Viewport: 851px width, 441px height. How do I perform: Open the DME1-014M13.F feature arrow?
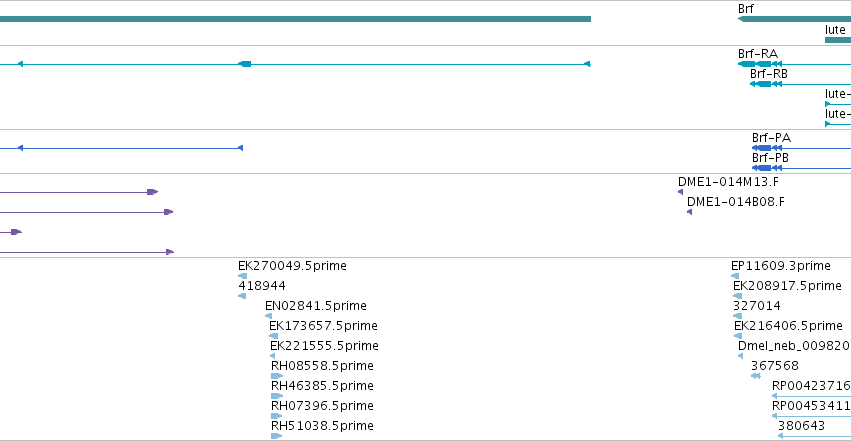[681, 192]
